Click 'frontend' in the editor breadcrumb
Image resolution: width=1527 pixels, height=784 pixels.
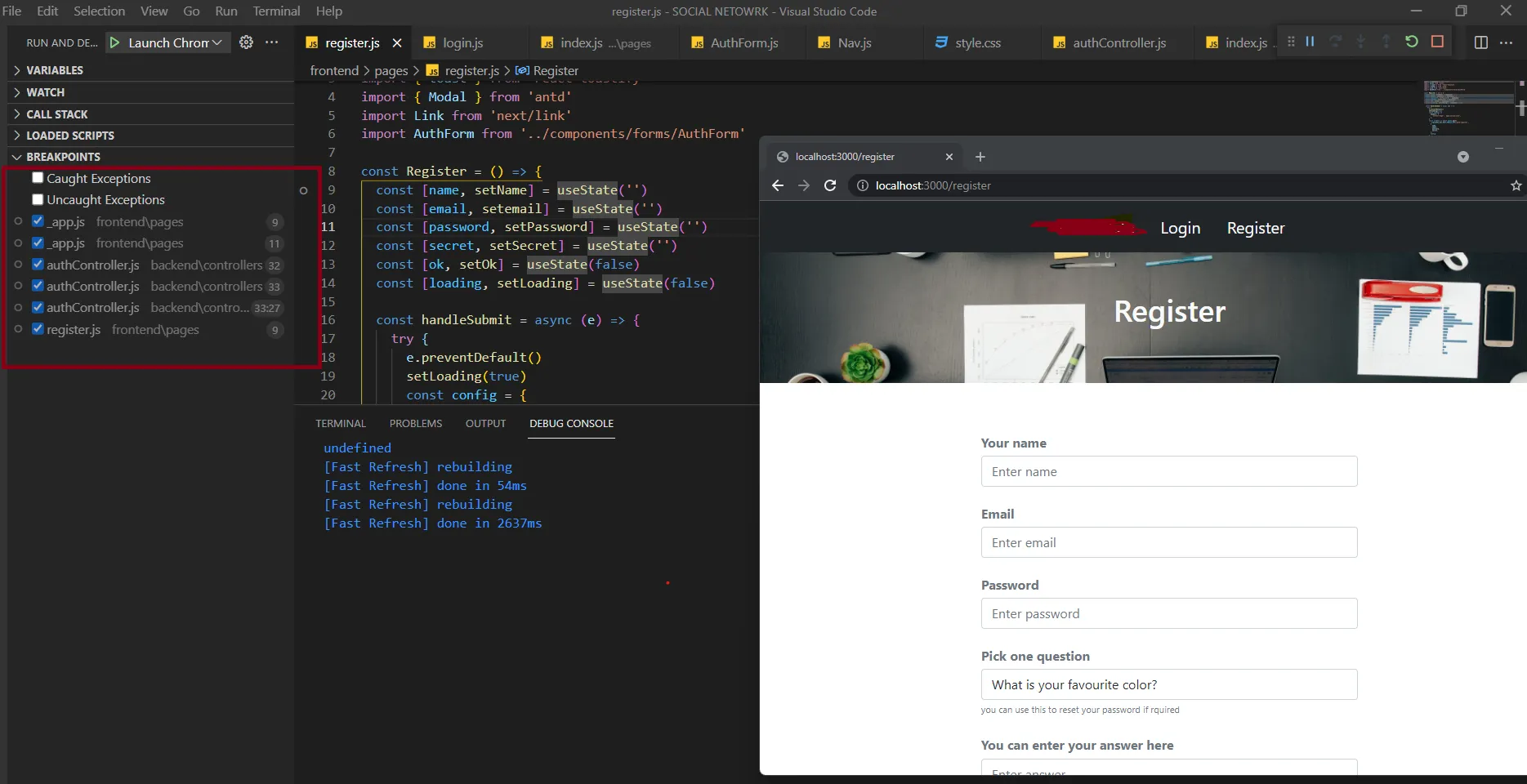pos(334,71)
